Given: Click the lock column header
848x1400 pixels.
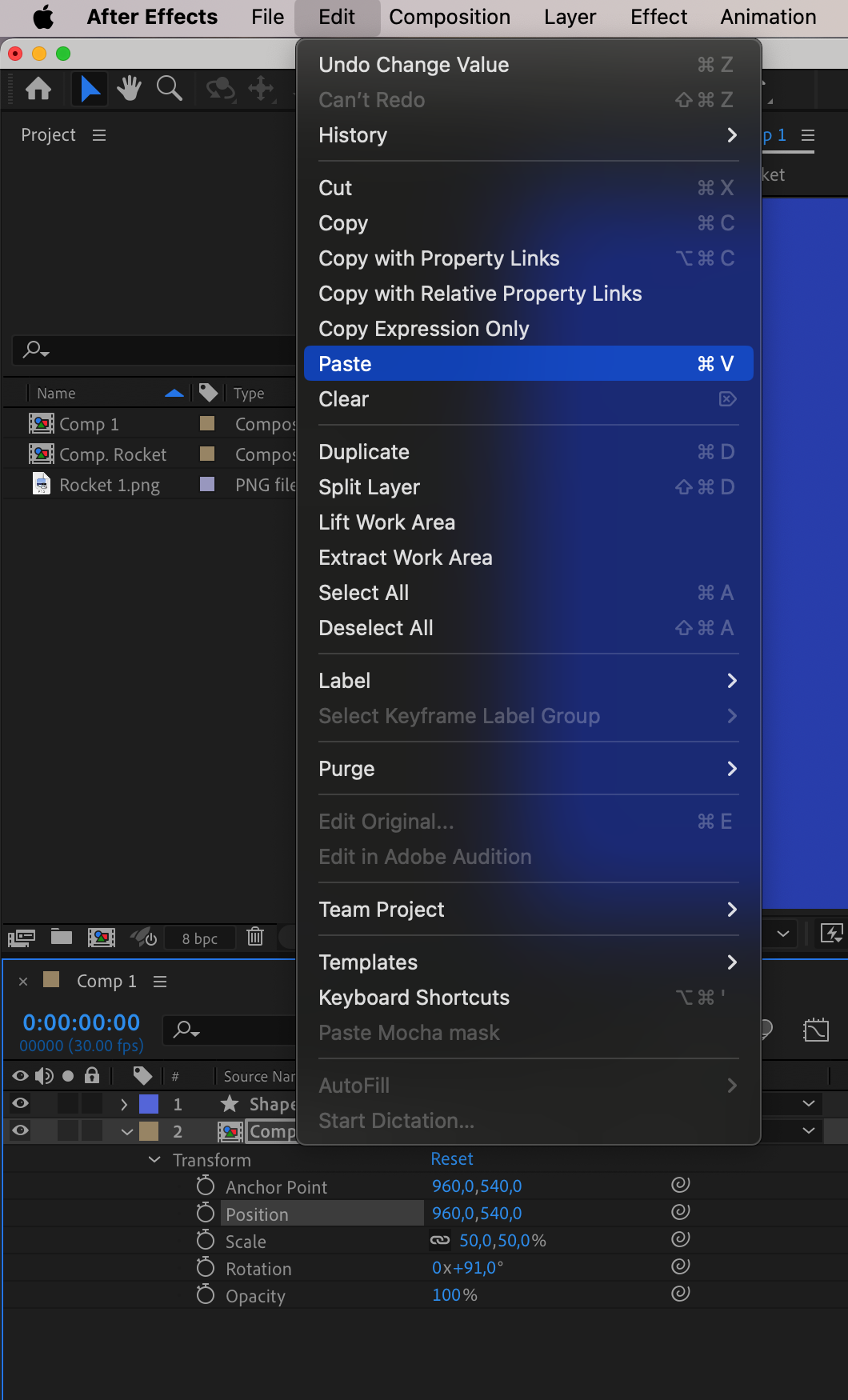Looking at the screenshot, I should pos(92,1075).
